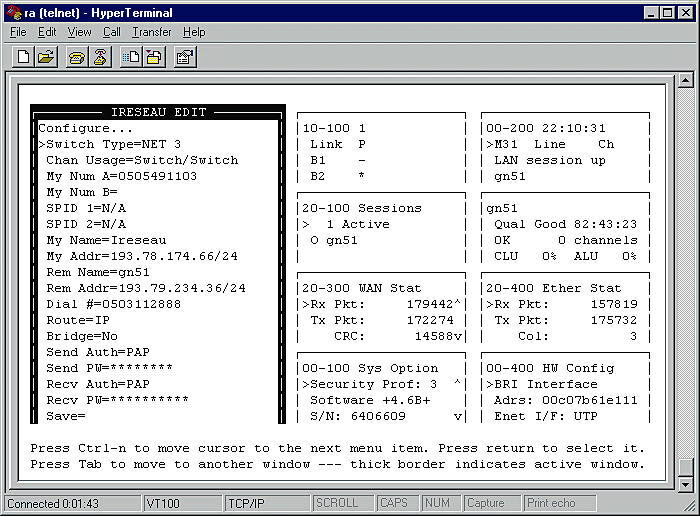Open the Transfer menu
Screen dimensions: 700x516
pos(152,32)
